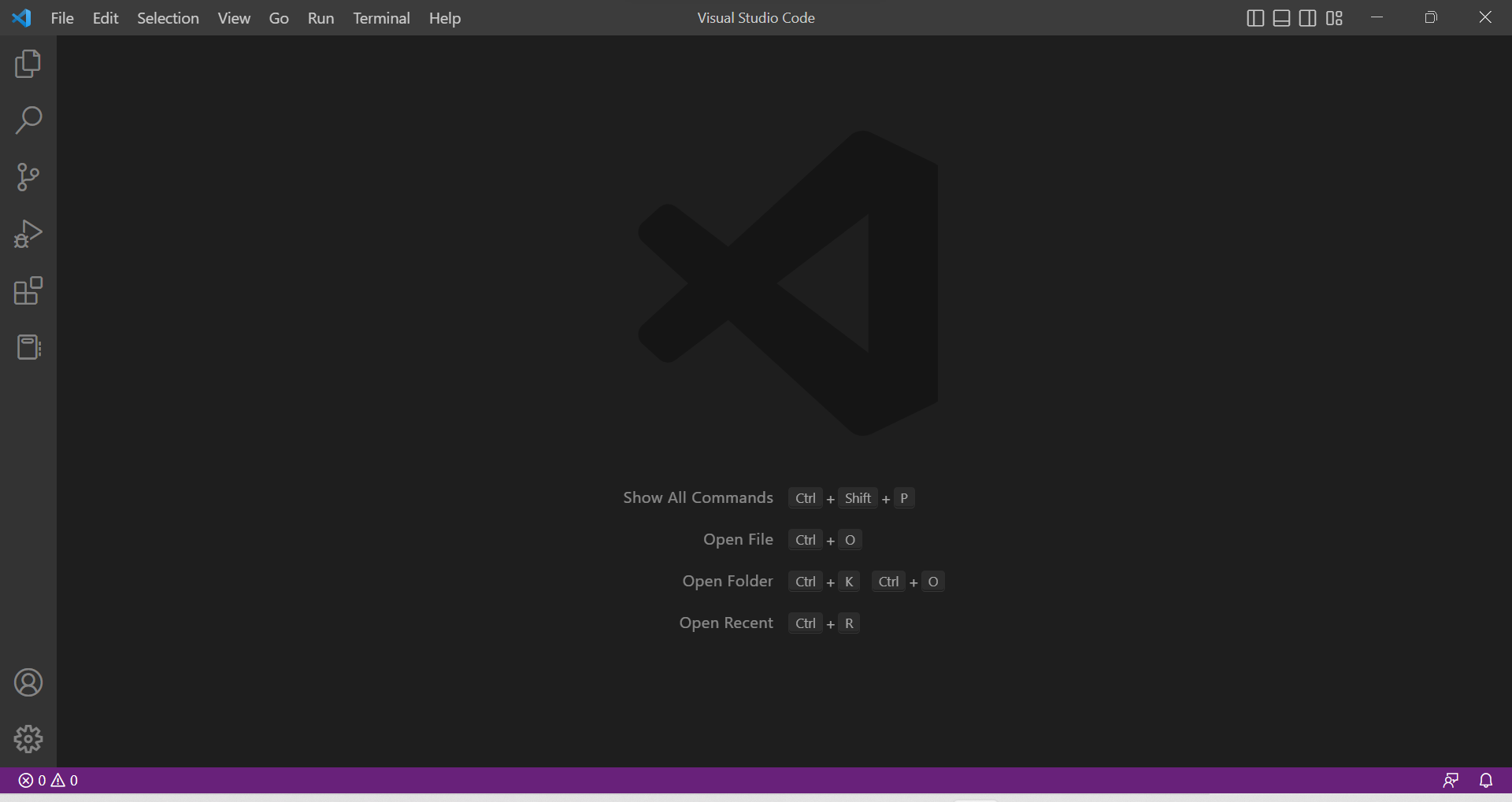This screenshot has height=802, width=1512.
Task: Open the Accounts profile icon
Action: click(x=28, y=682)
